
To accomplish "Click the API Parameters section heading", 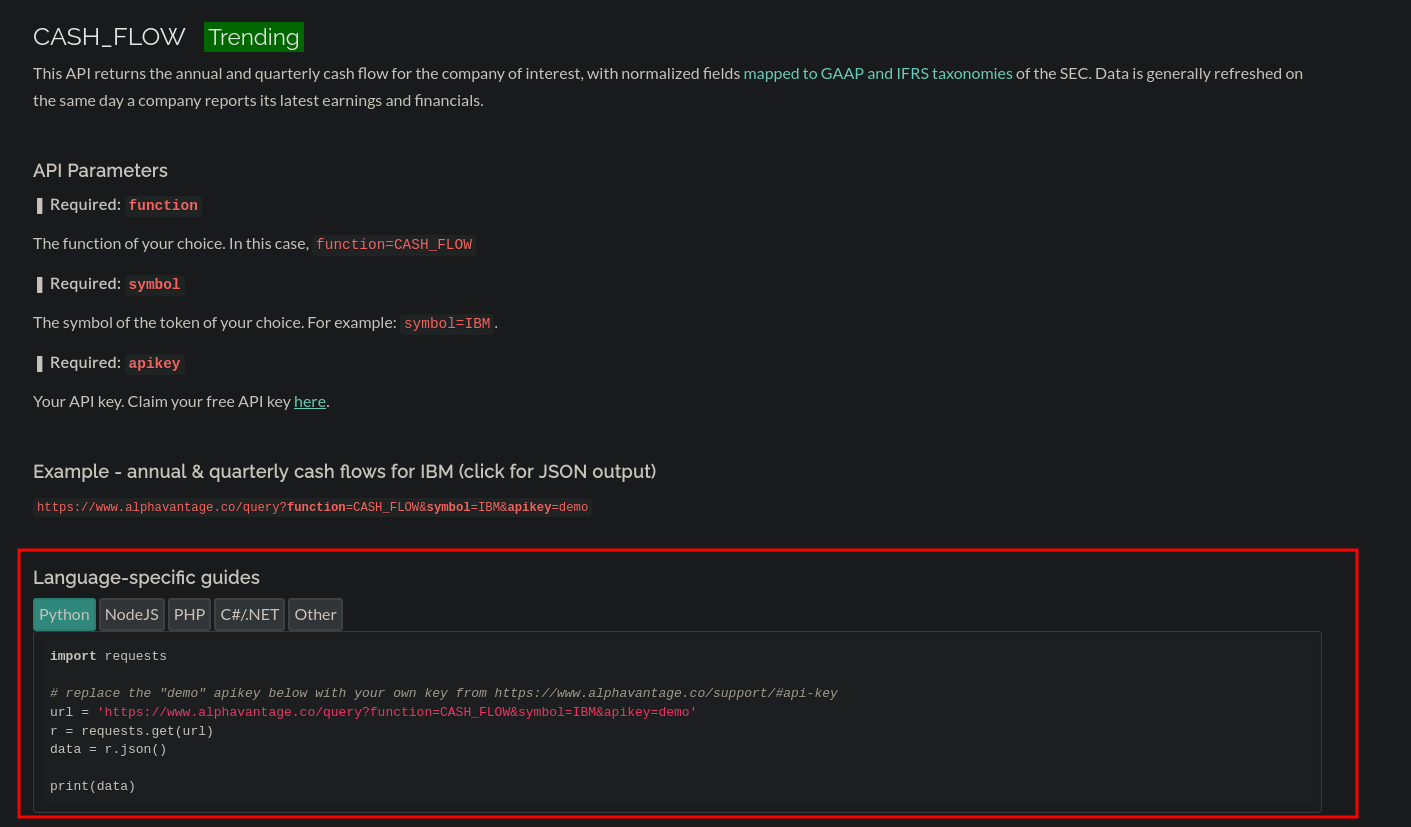I will click(100, 170).
